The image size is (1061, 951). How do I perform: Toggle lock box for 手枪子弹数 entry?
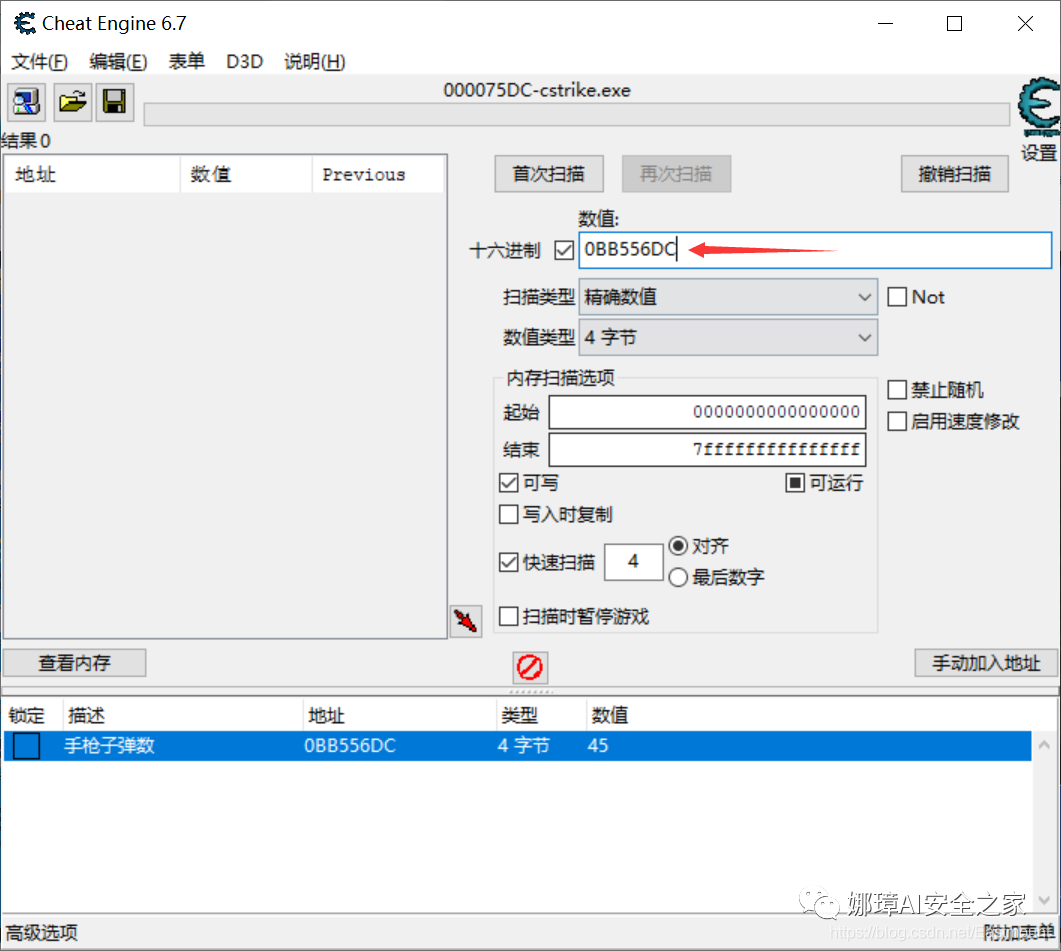click(x=26, y=745)
